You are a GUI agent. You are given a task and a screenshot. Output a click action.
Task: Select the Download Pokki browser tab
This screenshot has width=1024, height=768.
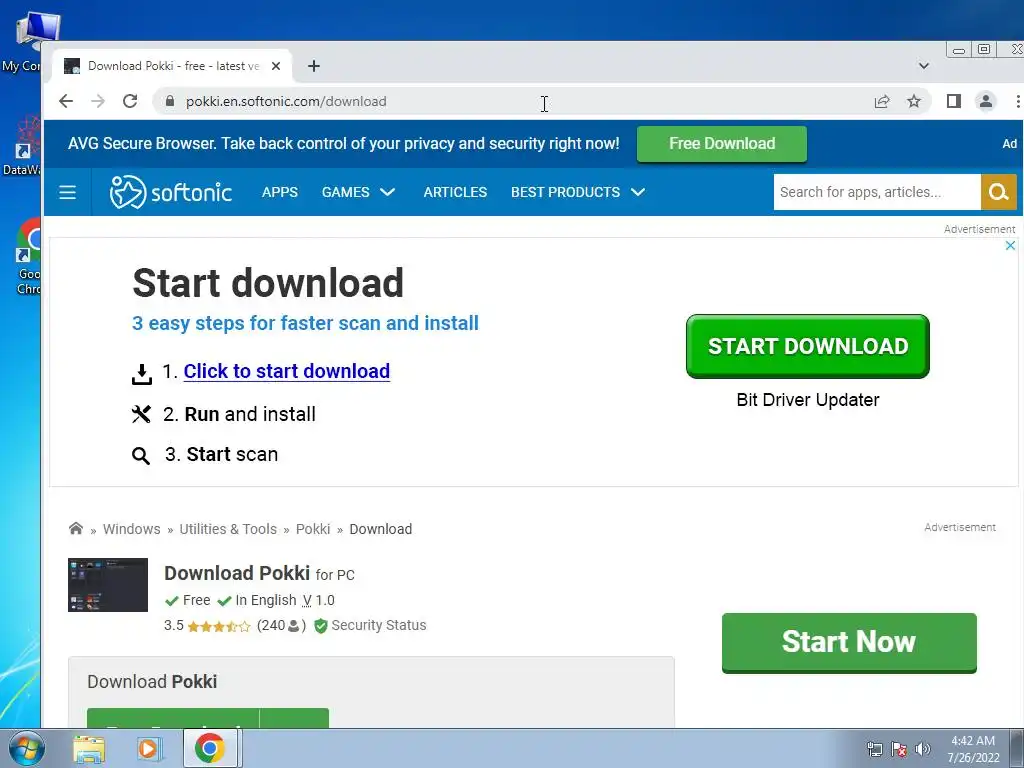tap(172, 66)
